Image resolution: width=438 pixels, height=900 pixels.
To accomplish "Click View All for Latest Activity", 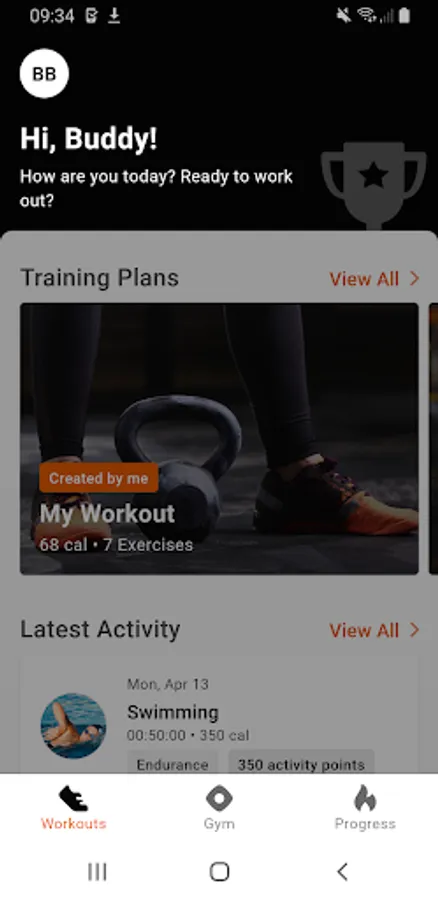I will click(x=364, y=630).
